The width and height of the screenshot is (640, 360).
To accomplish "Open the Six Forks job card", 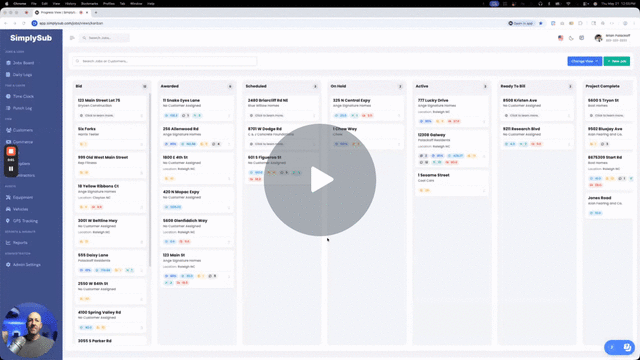I will point(111,136).
